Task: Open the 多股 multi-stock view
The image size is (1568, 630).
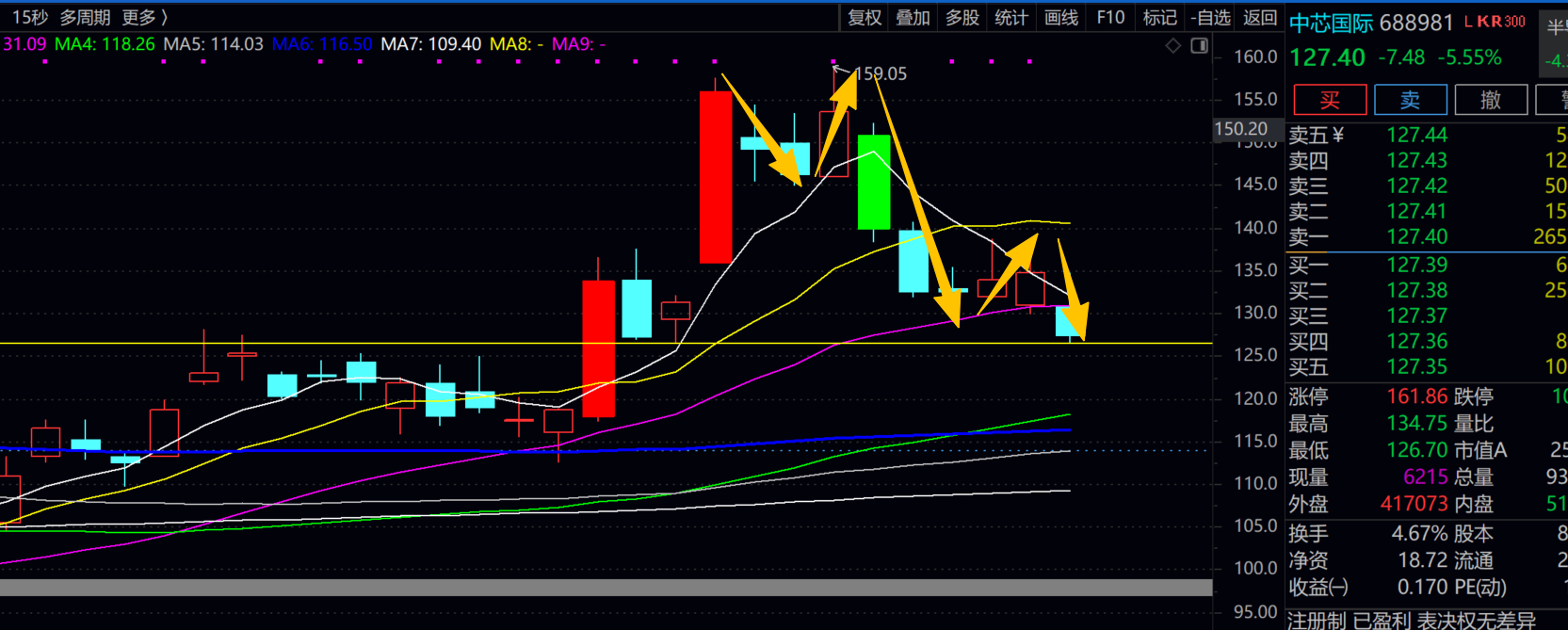Action: (962, 18)
